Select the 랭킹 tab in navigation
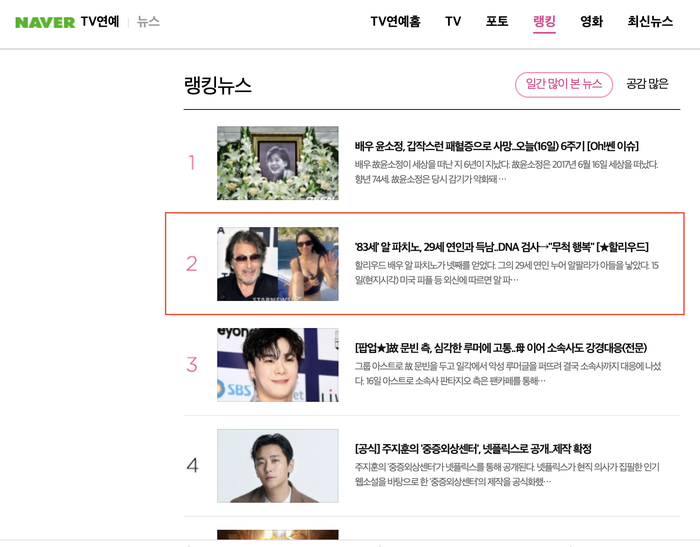 (x=544, y=21)
